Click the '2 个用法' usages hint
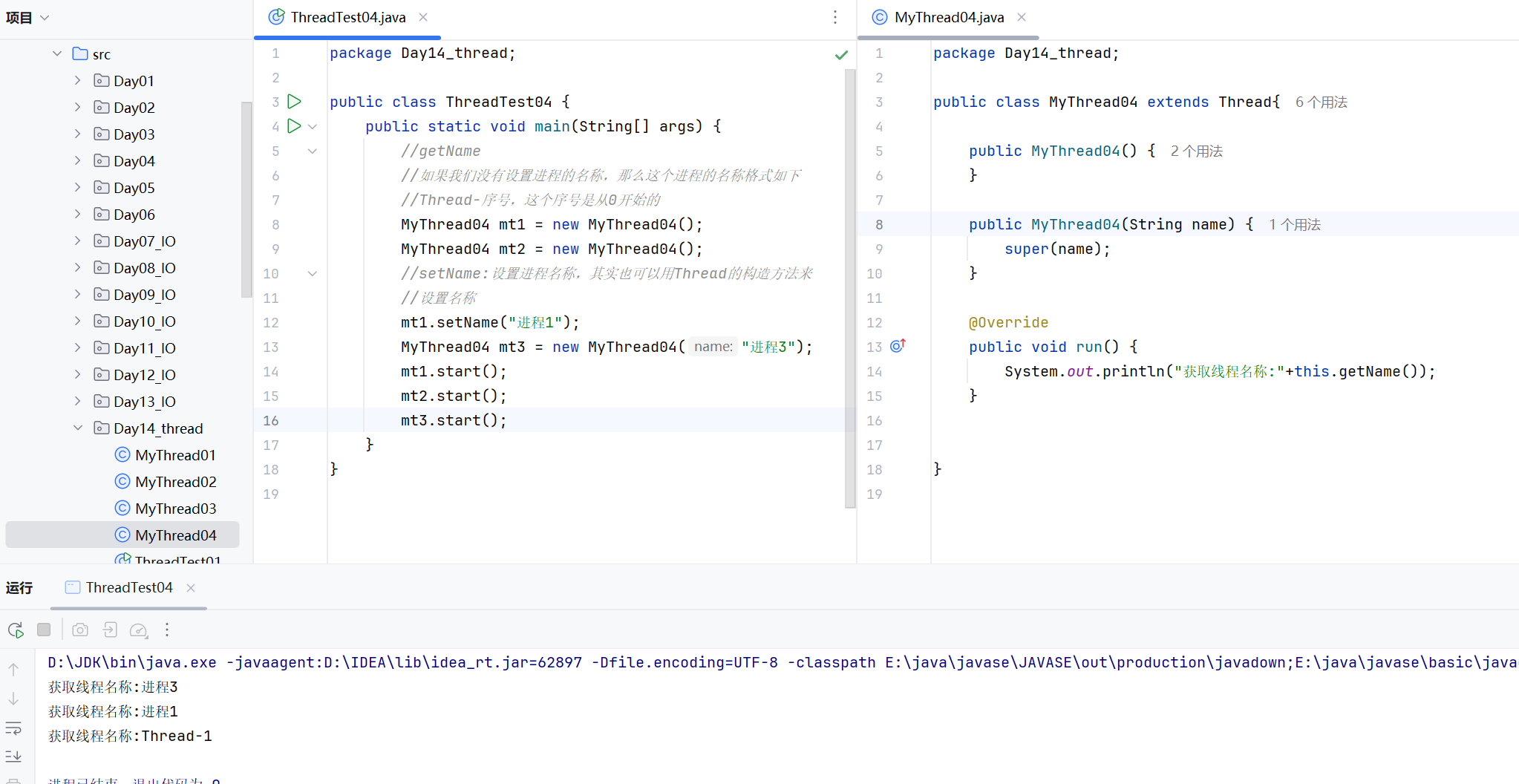Image resolution: width=1519 pixels, height=784 pixels. pyautogui.click(x=1196, y=151)
